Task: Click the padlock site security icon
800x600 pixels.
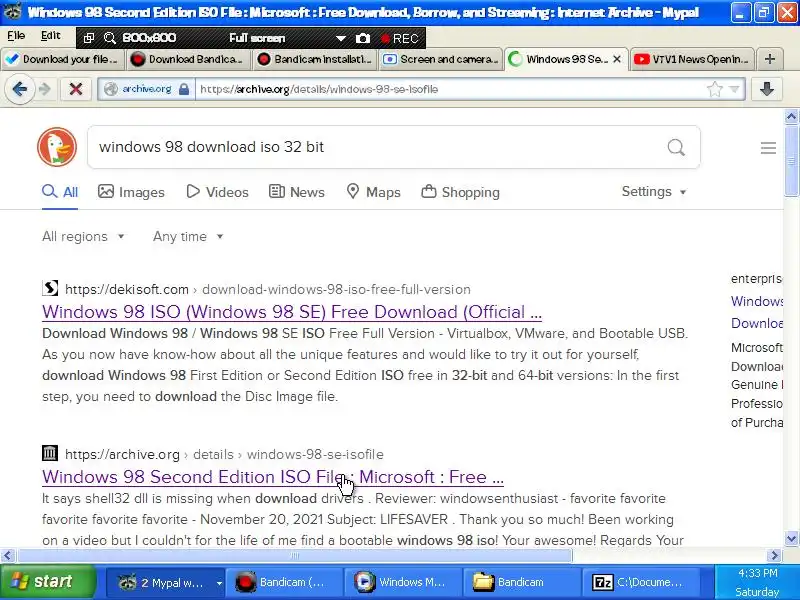Action: (x=184, y=89)
